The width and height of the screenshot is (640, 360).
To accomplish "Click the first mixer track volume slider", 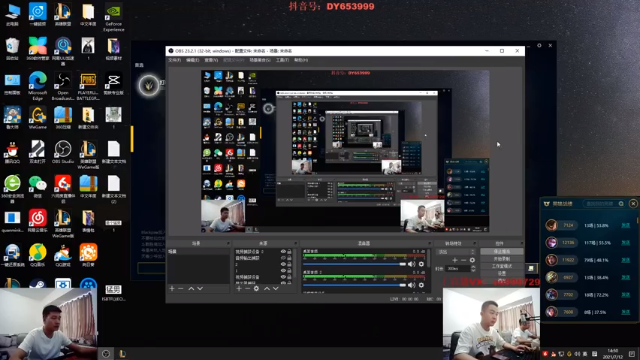I will tap(354, 264).
